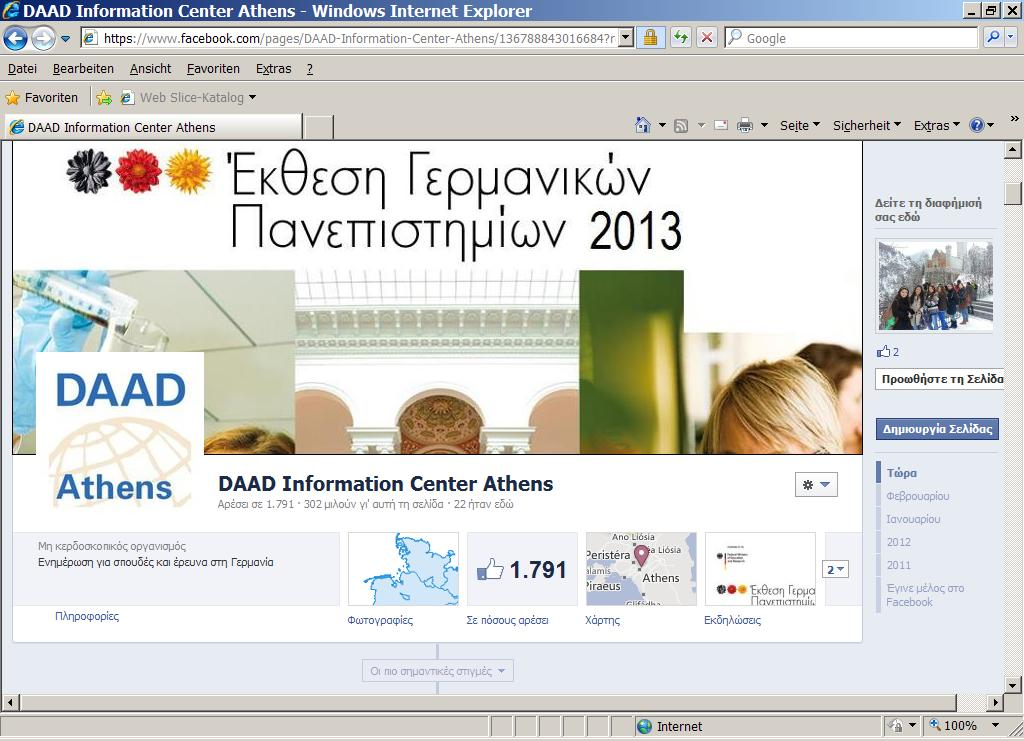
Task: Click the Stop loading red X icon
Action: click(707, 38)
